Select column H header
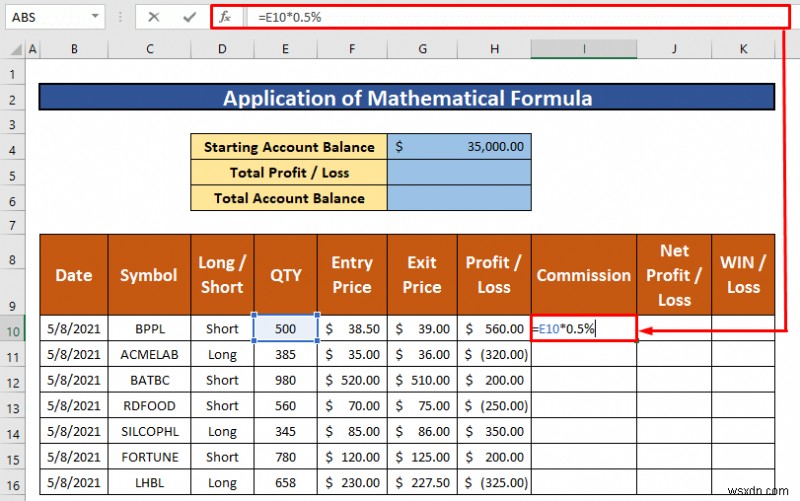The image size is (800, 501). (x=494, y=49)
